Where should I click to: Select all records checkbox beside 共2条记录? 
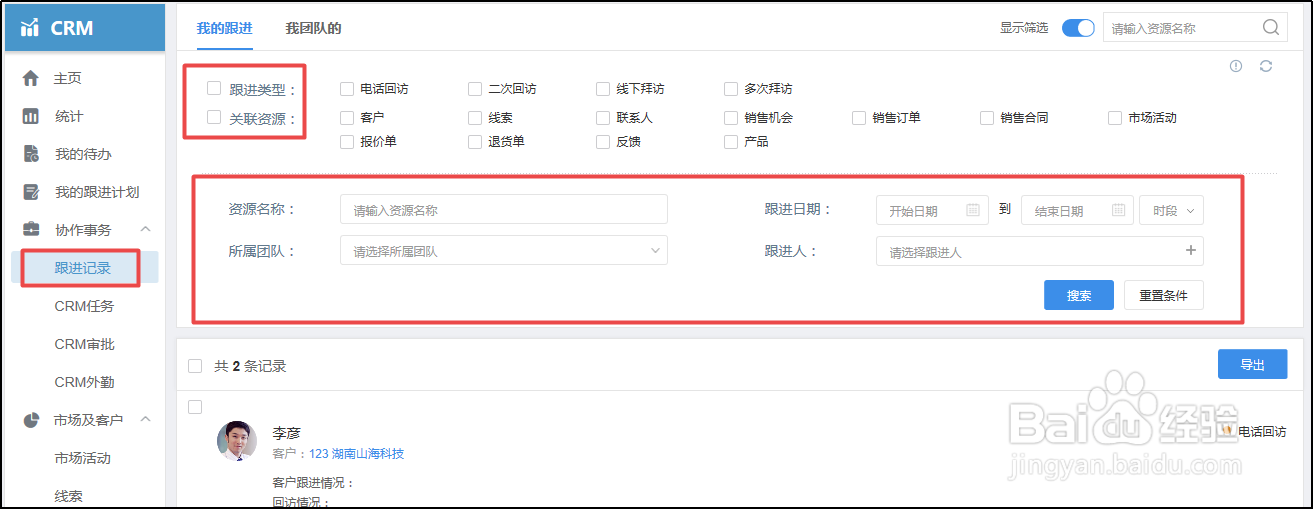click(195, 366)
